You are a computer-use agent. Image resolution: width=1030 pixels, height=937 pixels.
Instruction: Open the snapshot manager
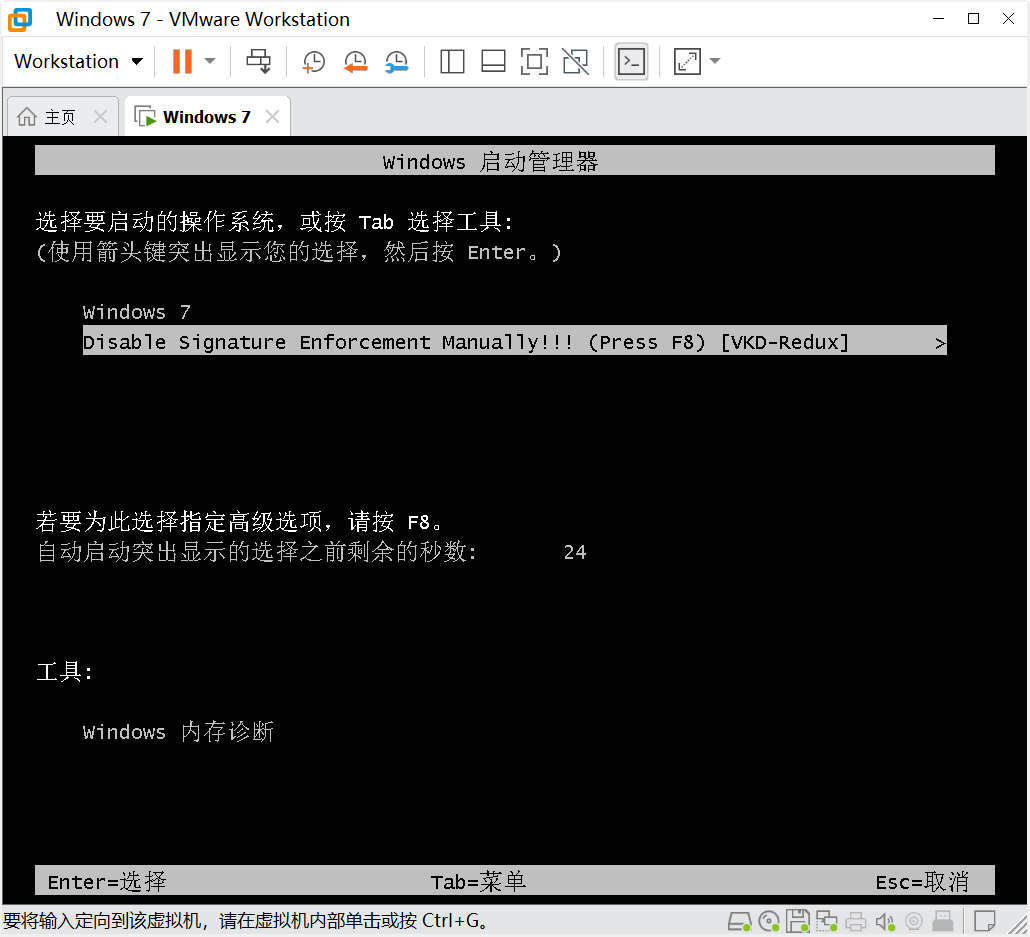click(x=397, y=62)
